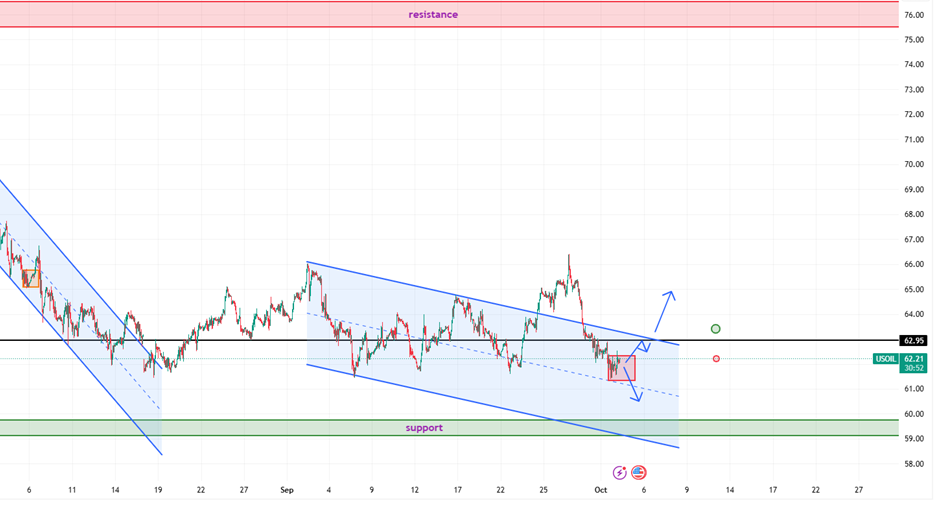Image resolution: width=939 pixels, height=505 pixels.
Task: Select the black 62.95 price label
Action: point(912,341)
